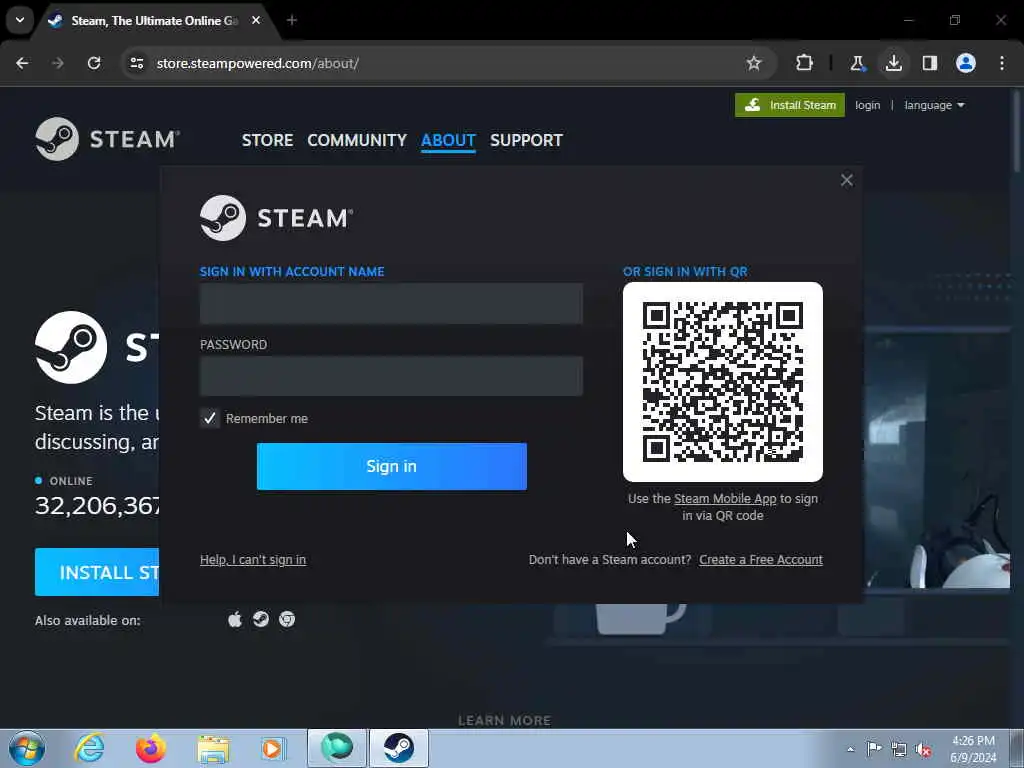Launch Firefox from taskbar
The image size is (1024, 768).
pos(150,748)
